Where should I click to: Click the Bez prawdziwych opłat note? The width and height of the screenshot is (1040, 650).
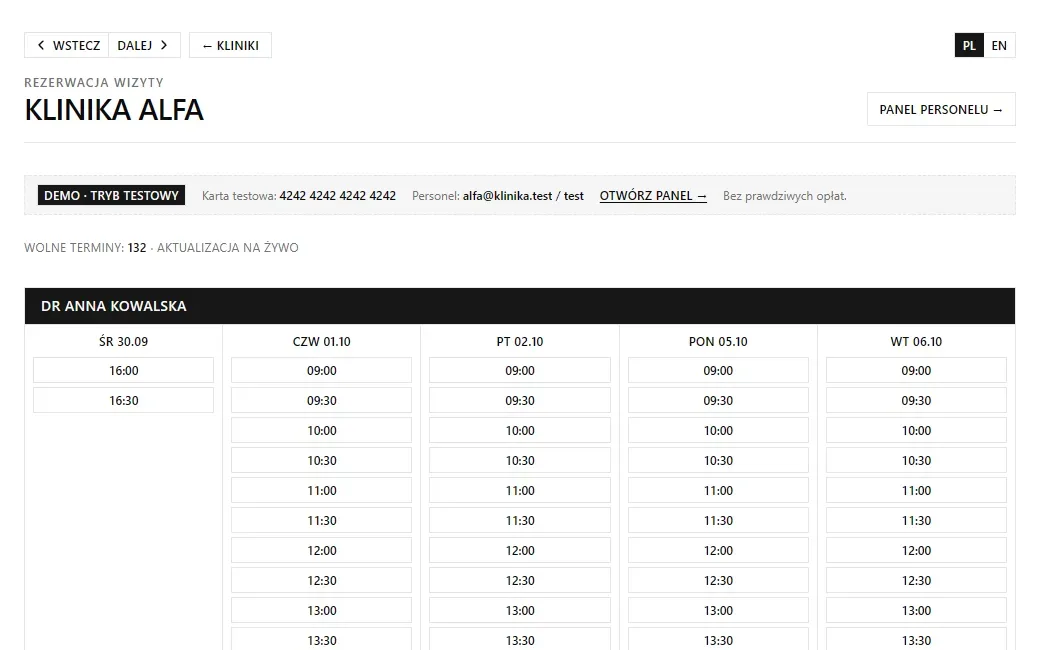pyautogui.click(x=785, y=196)
